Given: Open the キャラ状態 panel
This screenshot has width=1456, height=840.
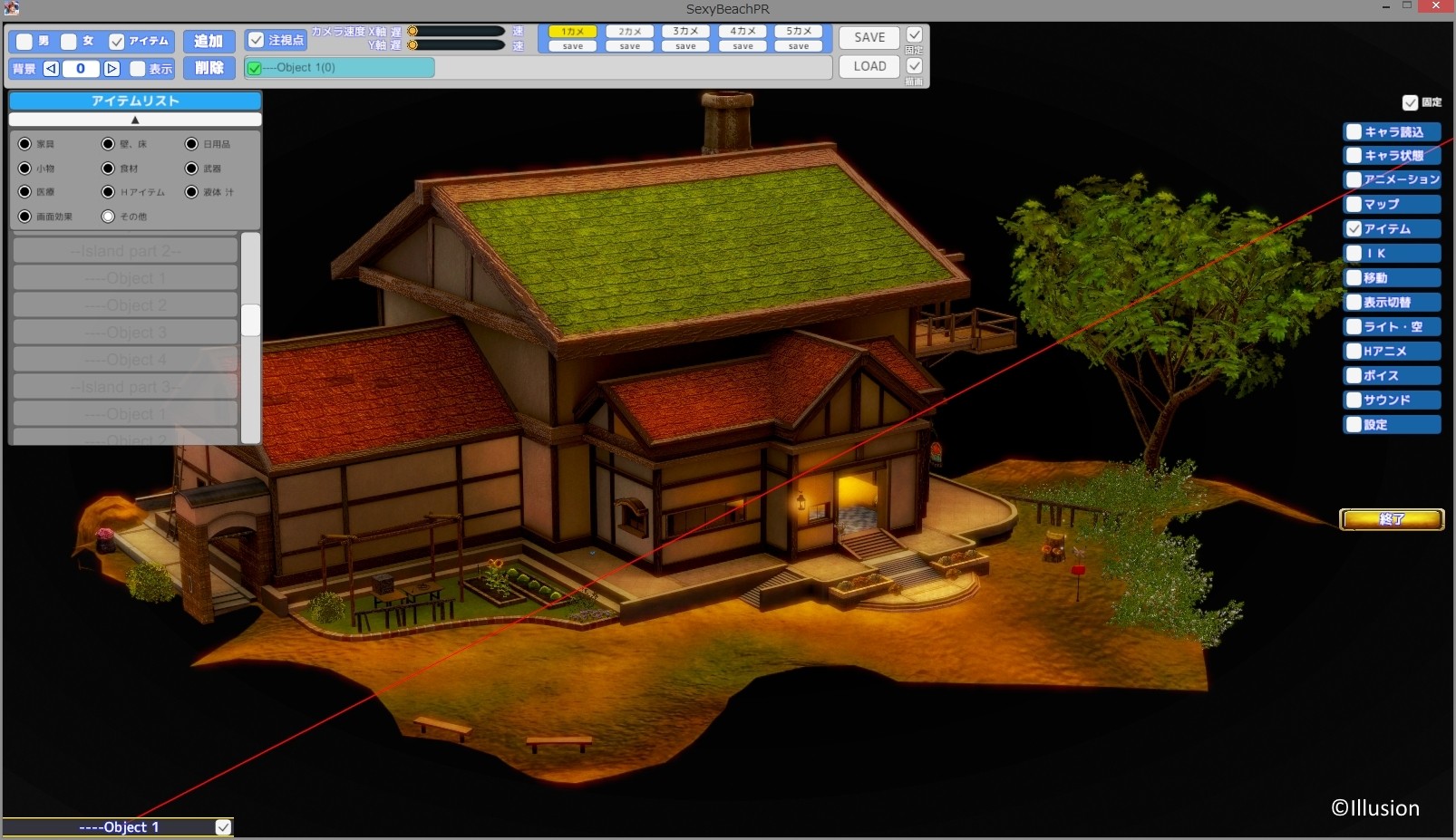Looking at the screenshot, I should [x=1392, y=156].
